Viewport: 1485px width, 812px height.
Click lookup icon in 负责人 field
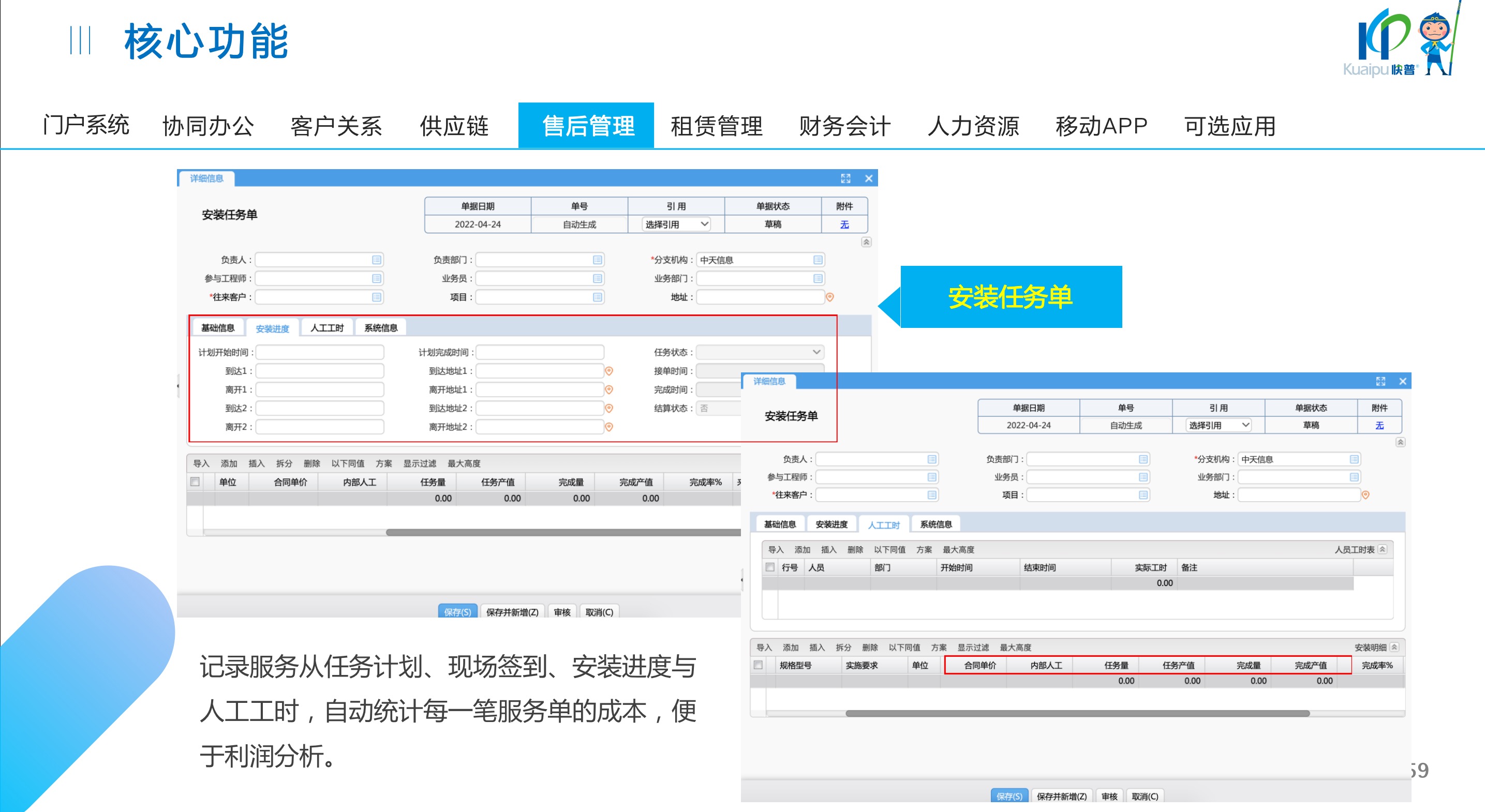pos(377,260)
